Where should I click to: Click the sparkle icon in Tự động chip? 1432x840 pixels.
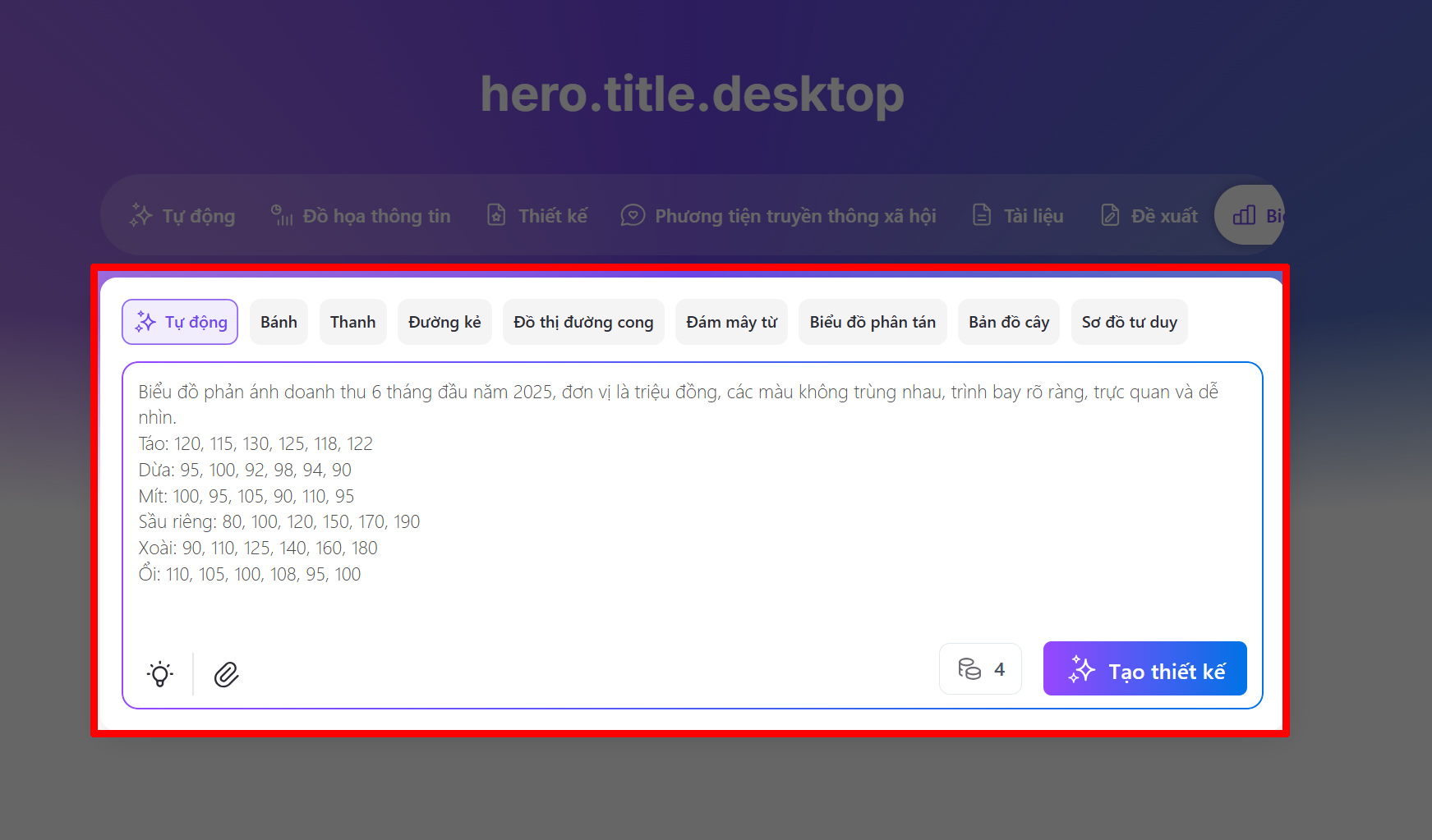click(145, 322)
